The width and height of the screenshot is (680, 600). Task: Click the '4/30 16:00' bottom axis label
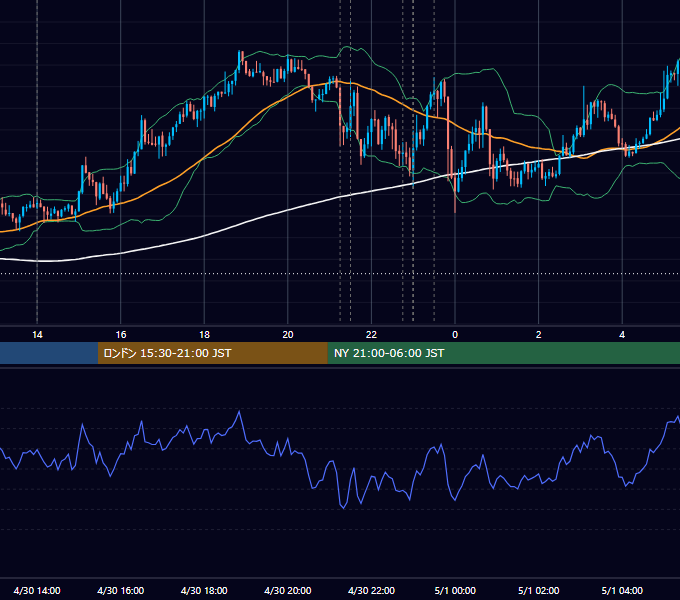(121, 590)
